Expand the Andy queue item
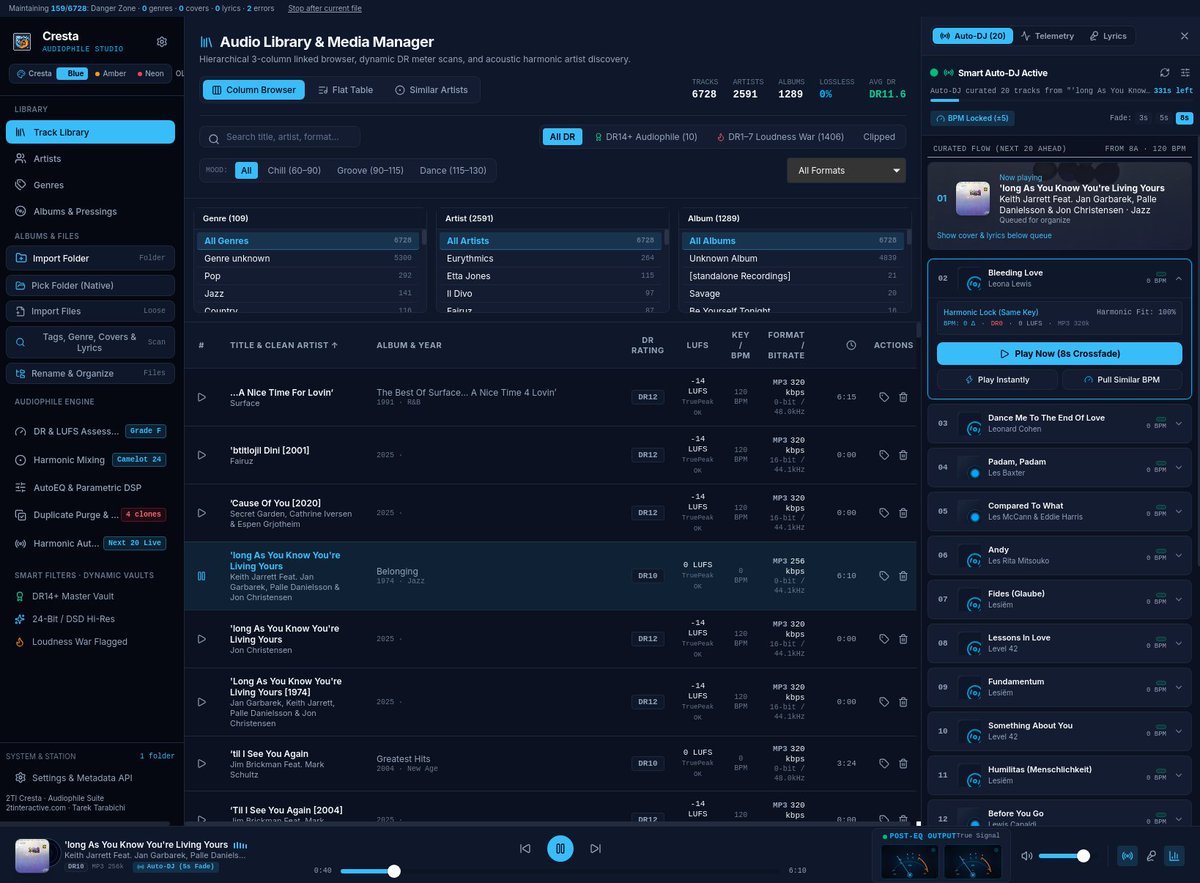The height and width of the screenshot is (883, 1200). 1178,555
